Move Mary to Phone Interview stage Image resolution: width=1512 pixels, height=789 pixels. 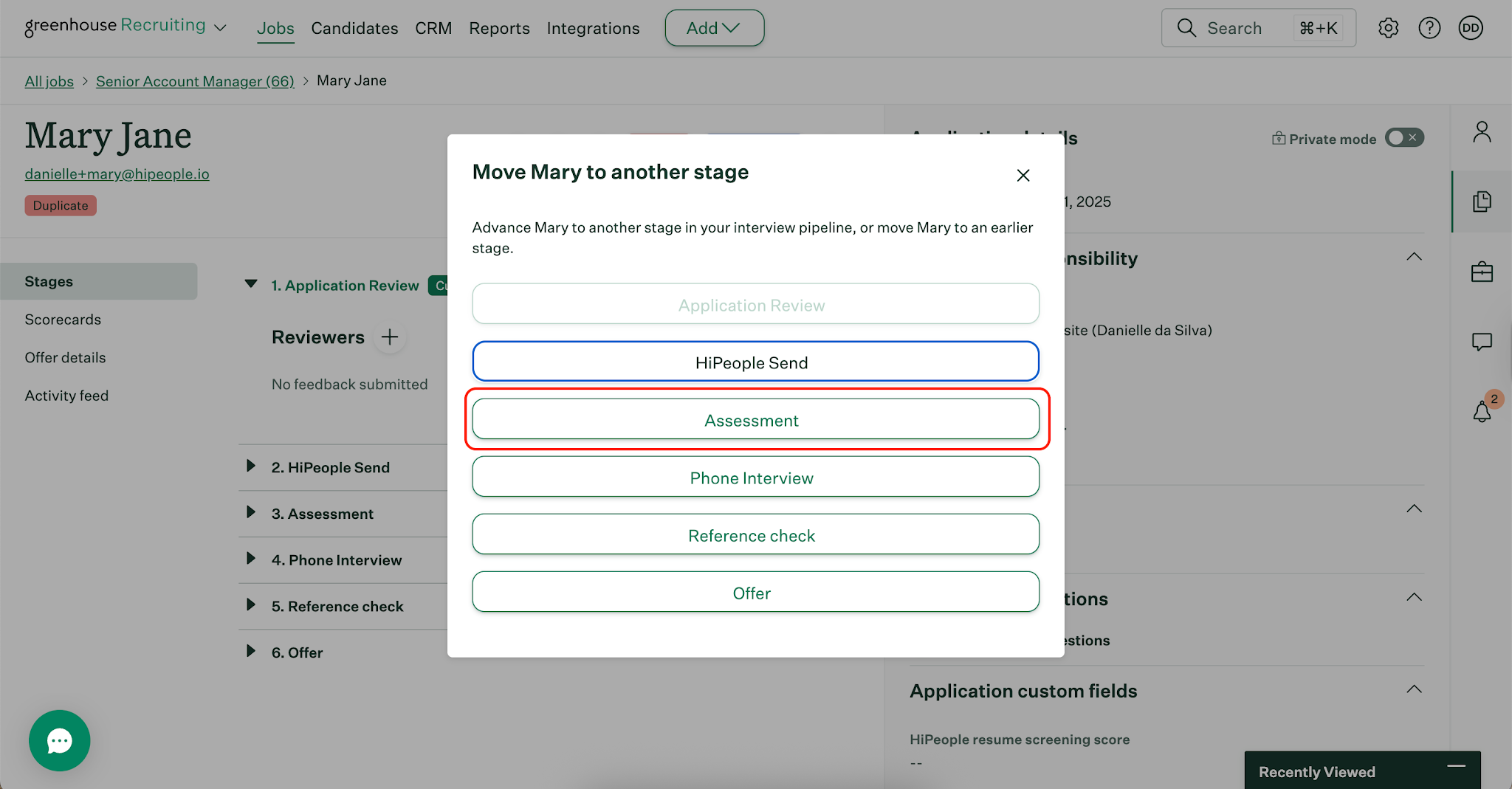[x=755, y=477]
